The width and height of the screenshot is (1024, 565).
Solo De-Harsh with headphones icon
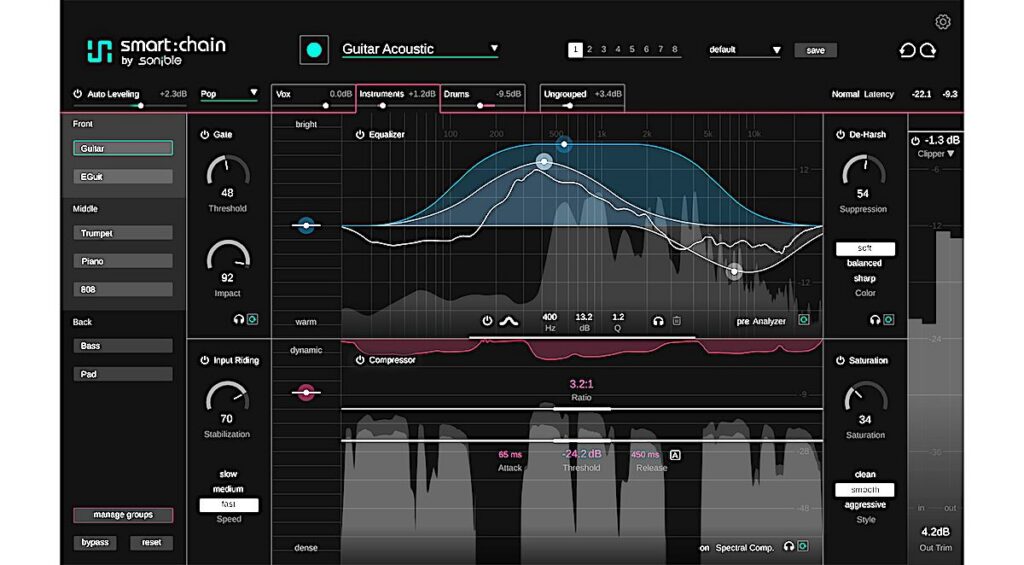click(x=875, y=319)
